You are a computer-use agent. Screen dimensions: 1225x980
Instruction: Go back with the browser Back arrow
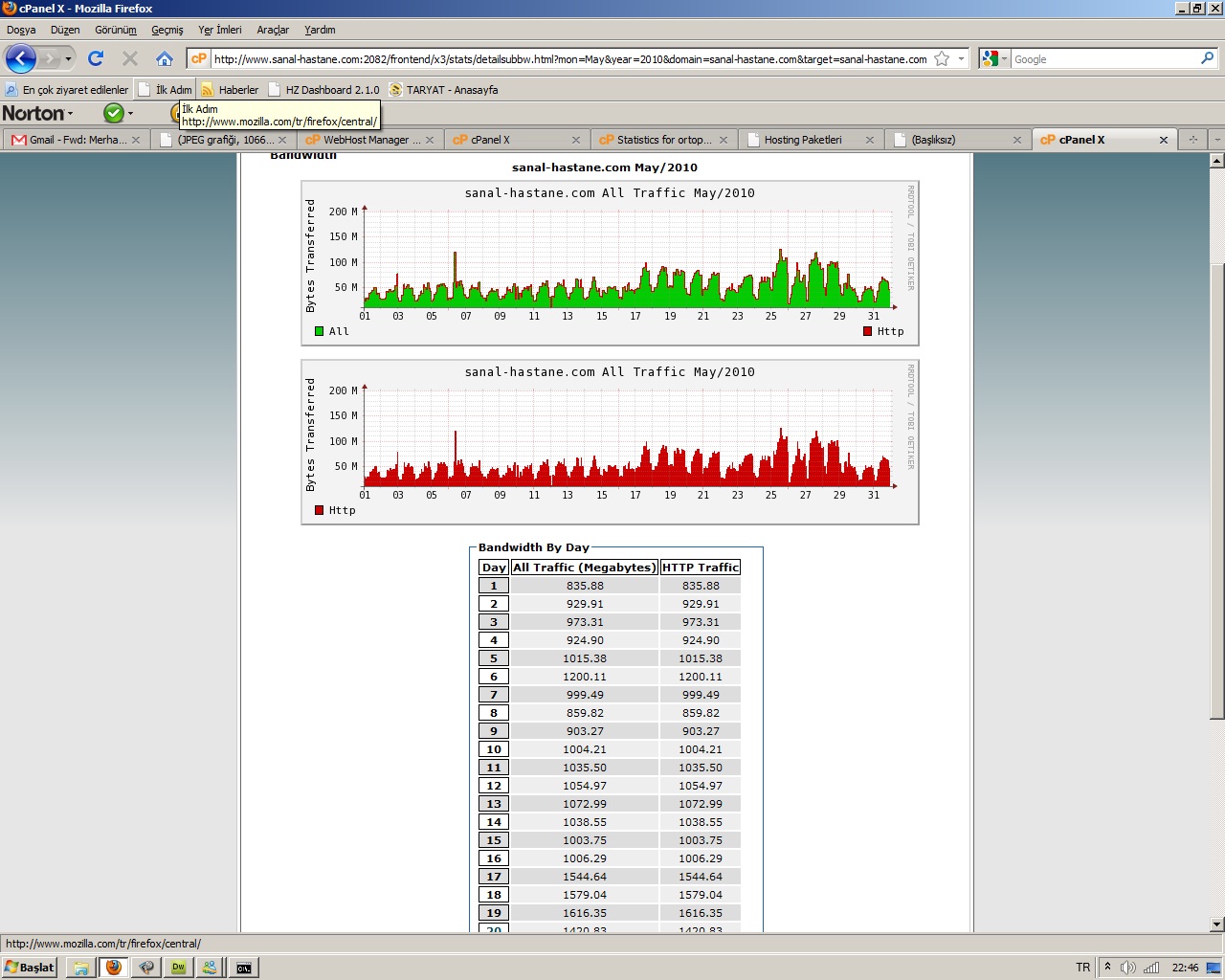click(21, 58)
